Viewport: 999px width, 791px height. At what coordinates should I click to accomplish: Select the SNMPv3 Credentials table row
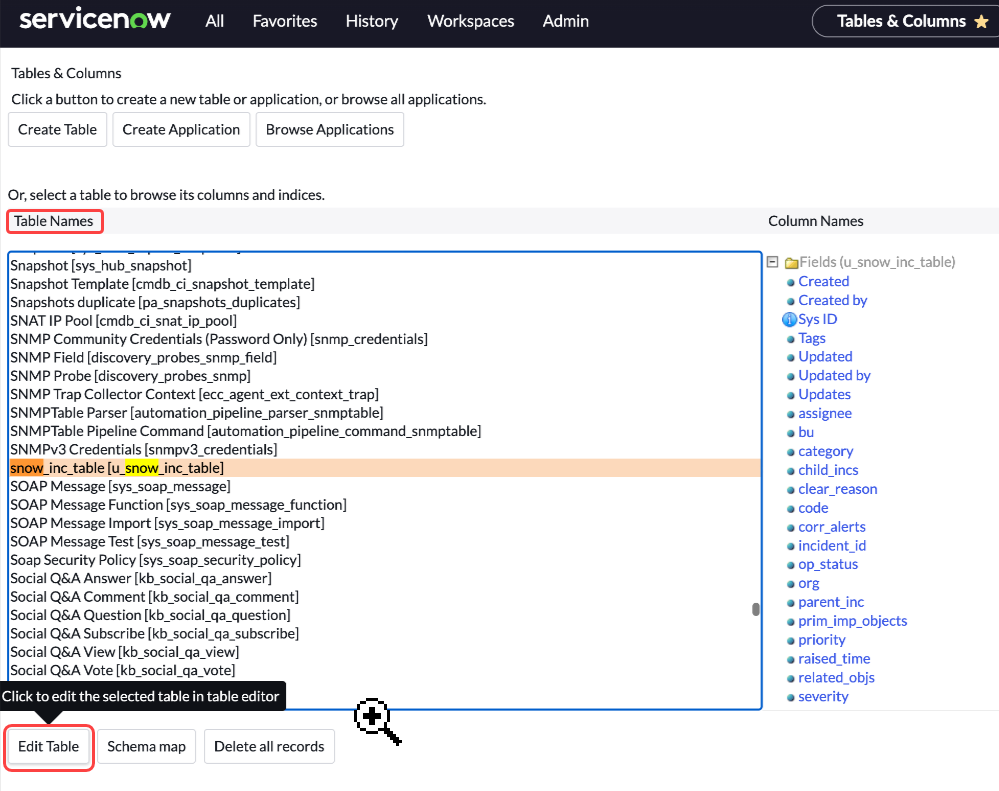coord(385,450)
